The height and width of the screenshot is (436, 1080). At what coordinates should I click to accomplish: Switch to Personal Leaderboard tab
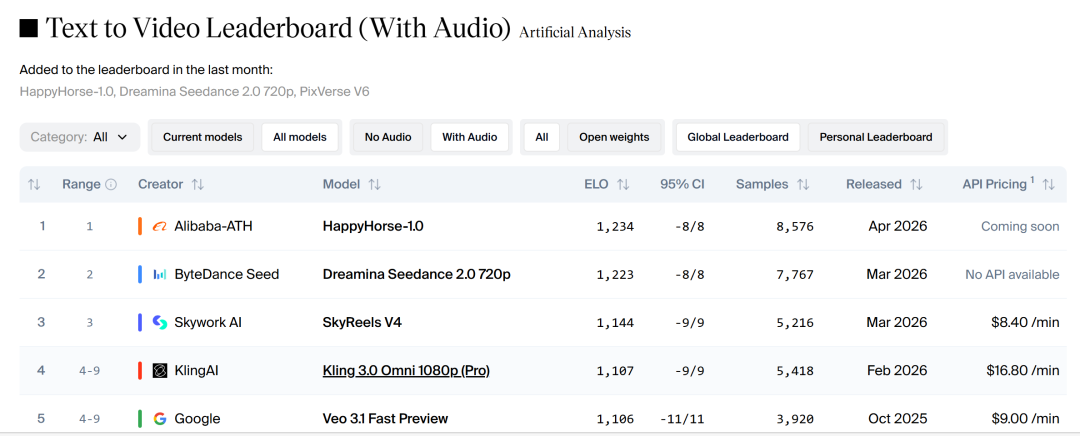pyautogui.click(x=875, y=137)
